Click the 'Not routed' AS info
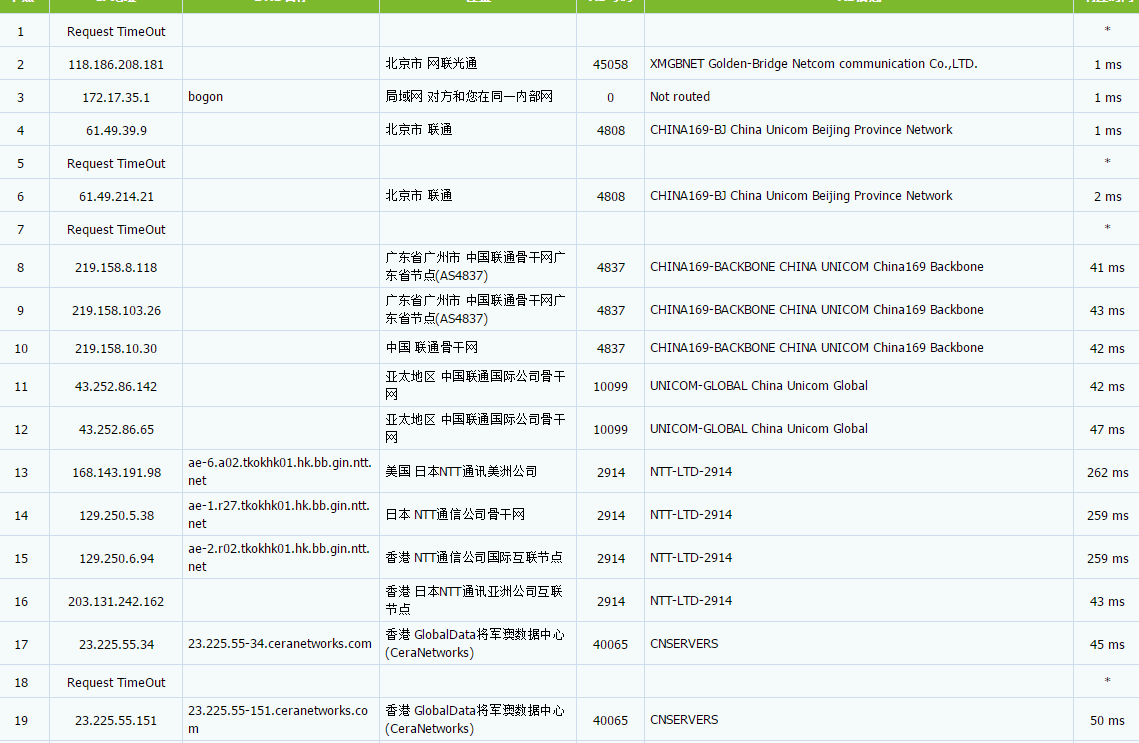The height and width of the screenshot is (743, 1139). 680,97
